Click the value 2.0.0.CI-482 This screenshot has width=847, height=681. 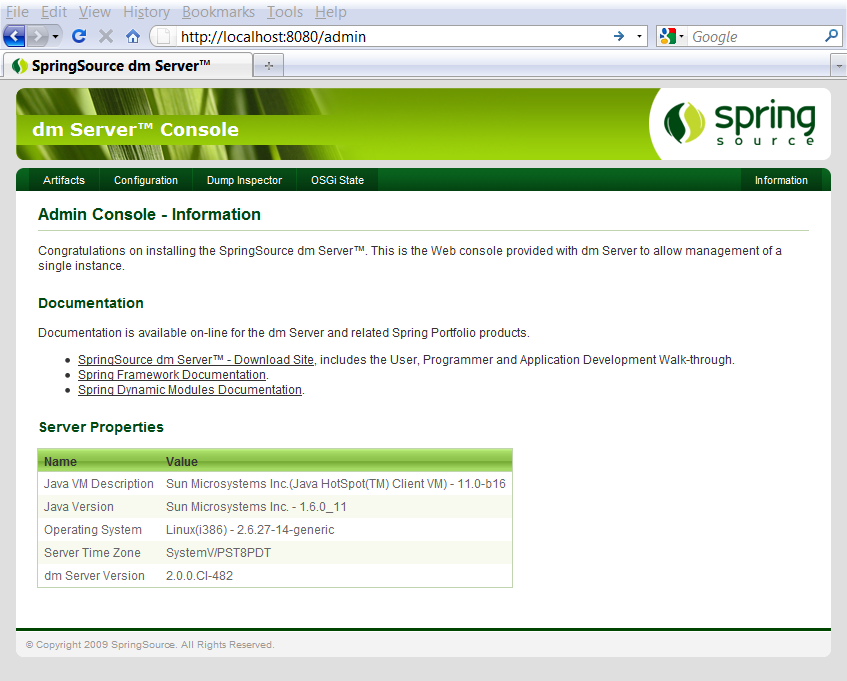[x=199, y=576]
